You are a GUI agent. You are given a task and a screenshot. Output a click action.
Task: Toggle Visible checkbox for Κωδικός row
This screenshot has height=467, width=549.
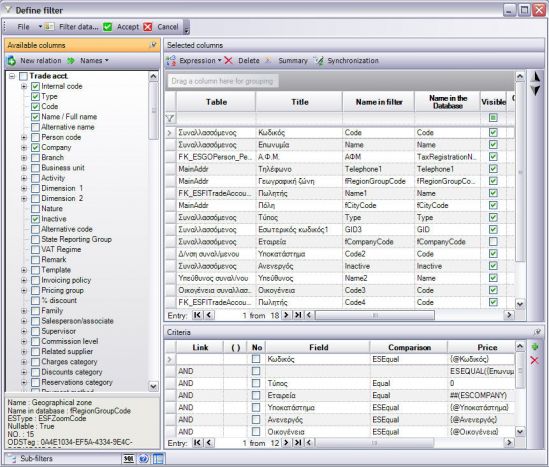(x=493, y=133)
